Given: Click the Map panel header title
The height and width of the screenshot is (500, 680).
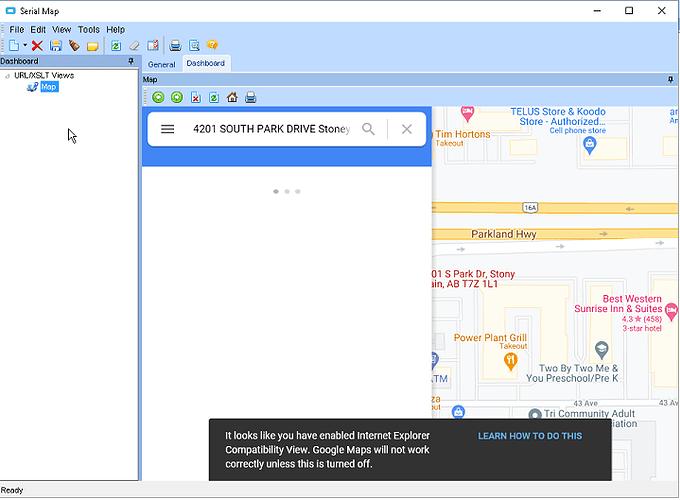Looking at the screenshot, I should tap(150, 79).
